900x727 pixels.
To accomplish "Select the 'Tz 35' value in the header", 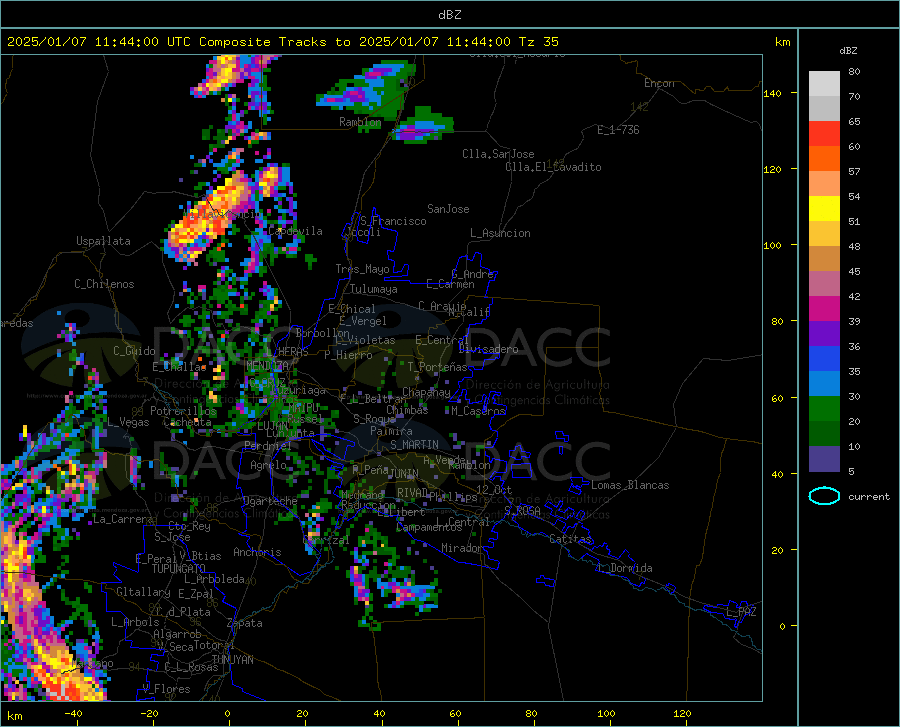I will click(x=538, y=42).
